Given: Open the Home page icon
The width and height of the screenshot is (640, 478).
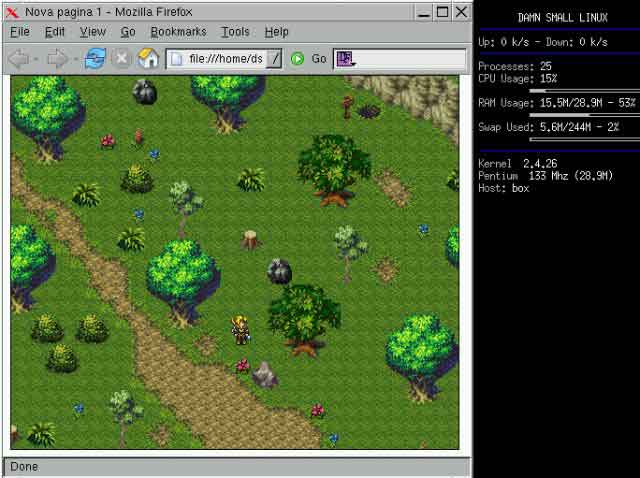Looking at the screenshot, I should click(148, 58).
